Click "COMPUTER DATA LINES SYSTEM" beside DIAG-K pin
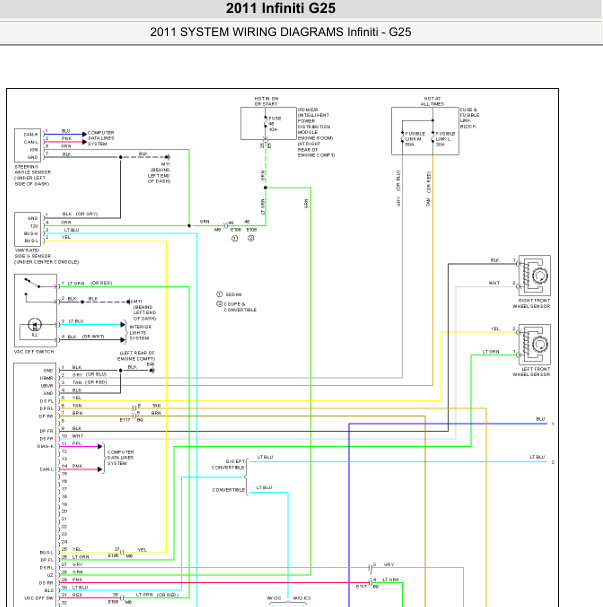Screen dimensions: 603x607 tap(120, 458)
